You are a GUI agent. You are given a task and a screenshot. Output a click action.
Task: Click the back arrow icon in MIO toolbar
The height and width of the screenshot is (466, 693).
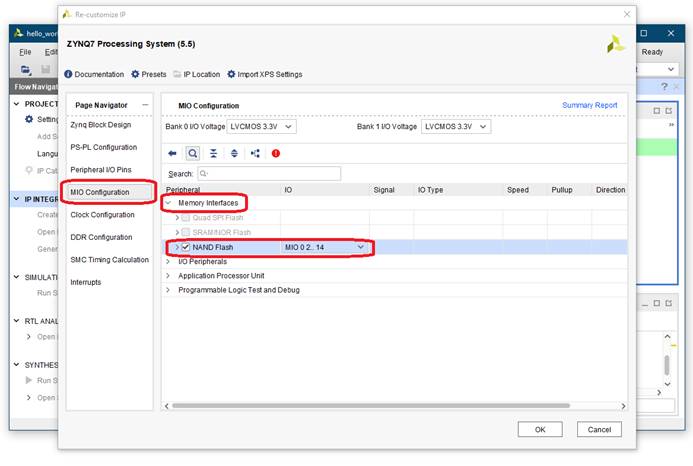click(x=172, y=153)
